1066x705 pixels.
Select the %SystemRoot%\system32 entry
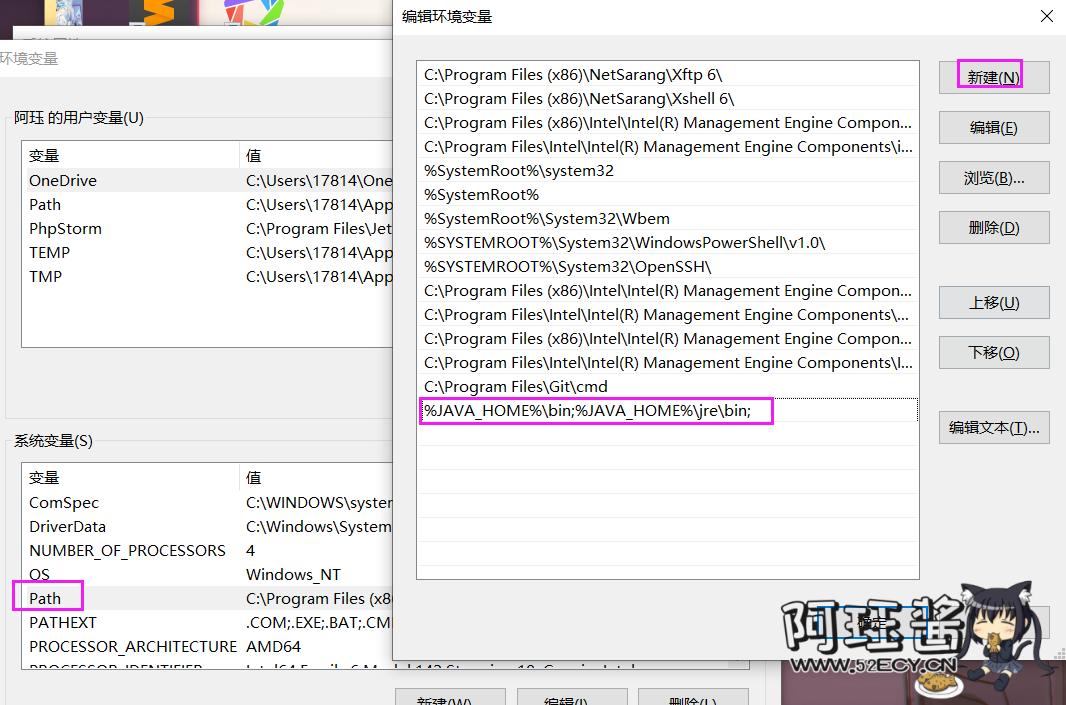667,171
